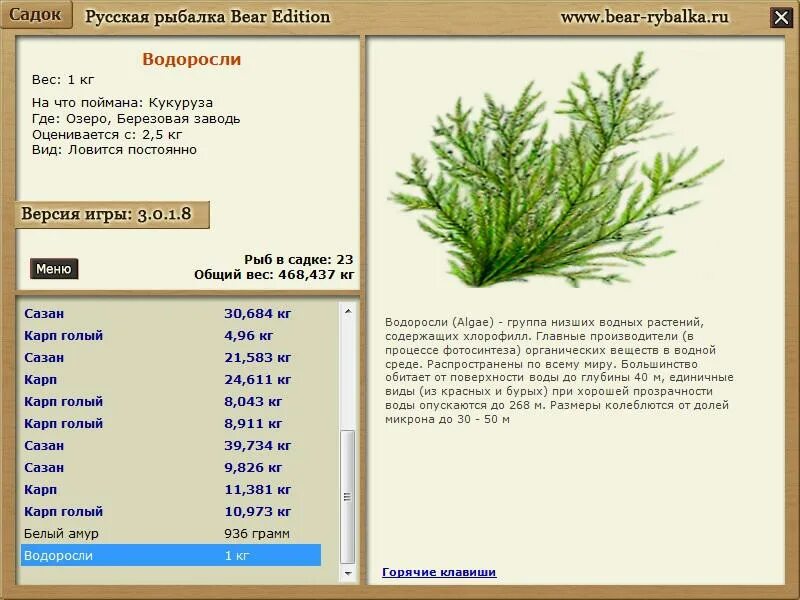Click the scrollbar up arrow in fish list

348,311
